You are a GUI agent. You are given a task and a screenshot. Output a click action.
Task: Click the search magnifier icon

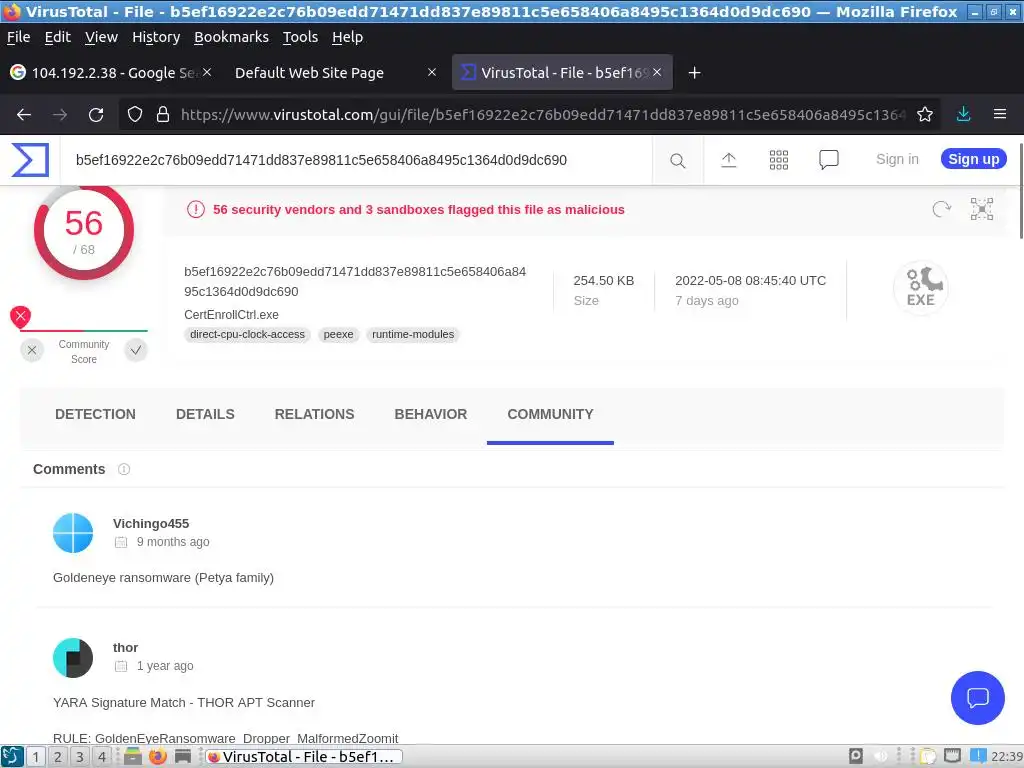[x=677, y=161]
